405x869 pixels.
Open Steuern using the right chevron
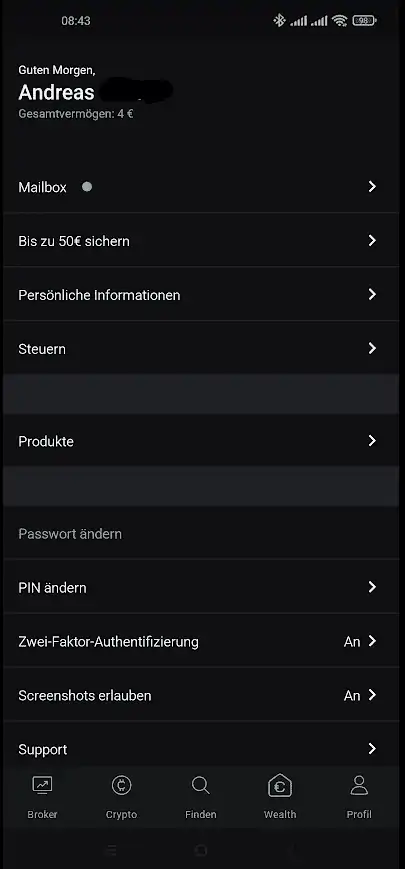point(372,349)
